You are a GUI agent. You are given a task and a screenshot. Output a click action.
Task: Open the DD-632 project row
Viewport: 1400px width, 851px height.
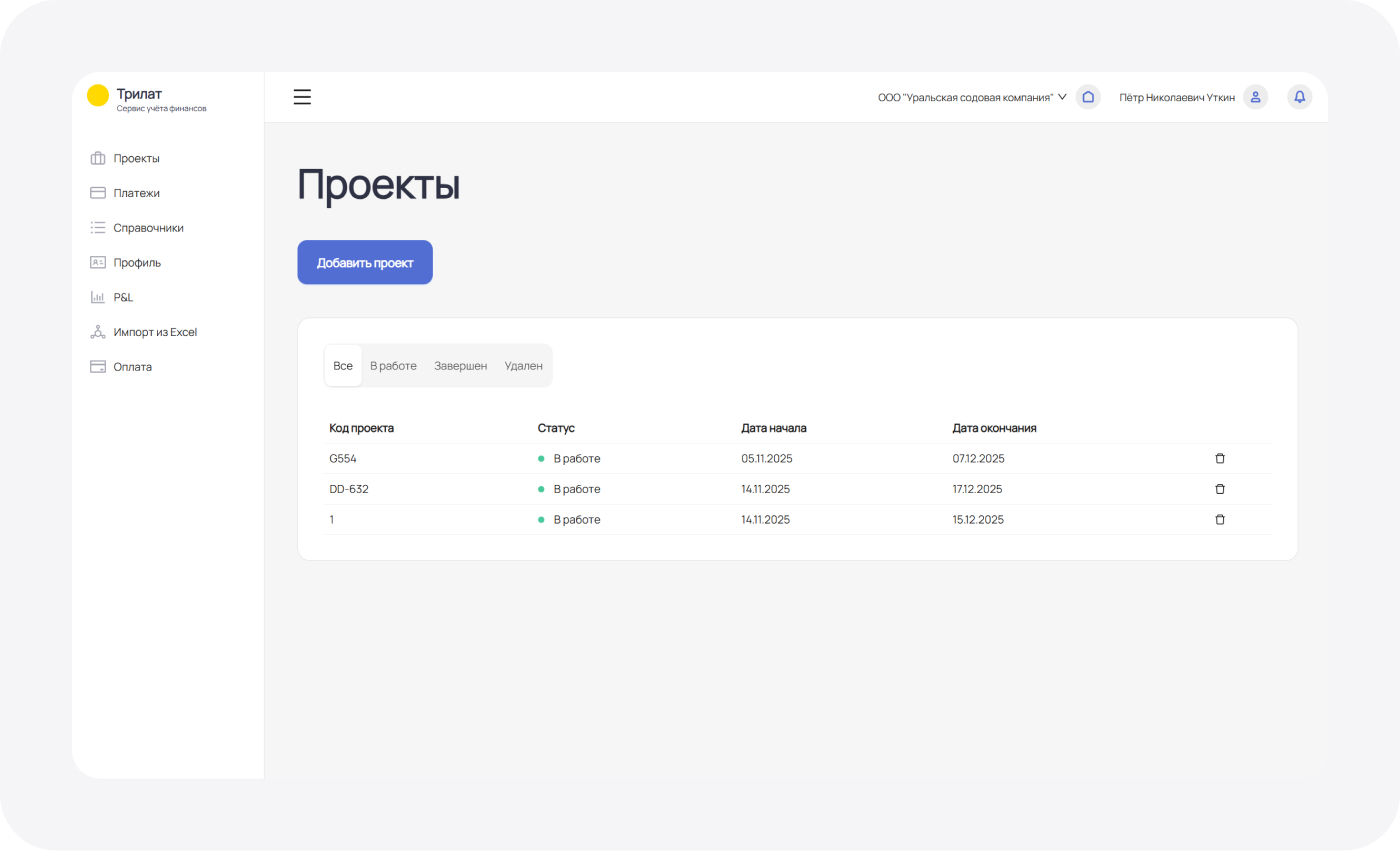pos(356,489)
